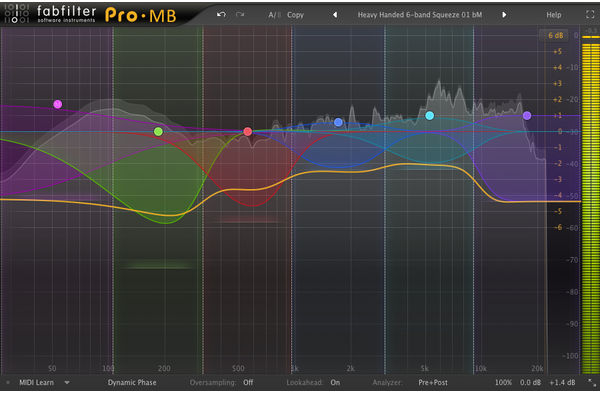Click the resize corner icon
Viewport: 601px width, 393px height.
click(x=592, y=382)
